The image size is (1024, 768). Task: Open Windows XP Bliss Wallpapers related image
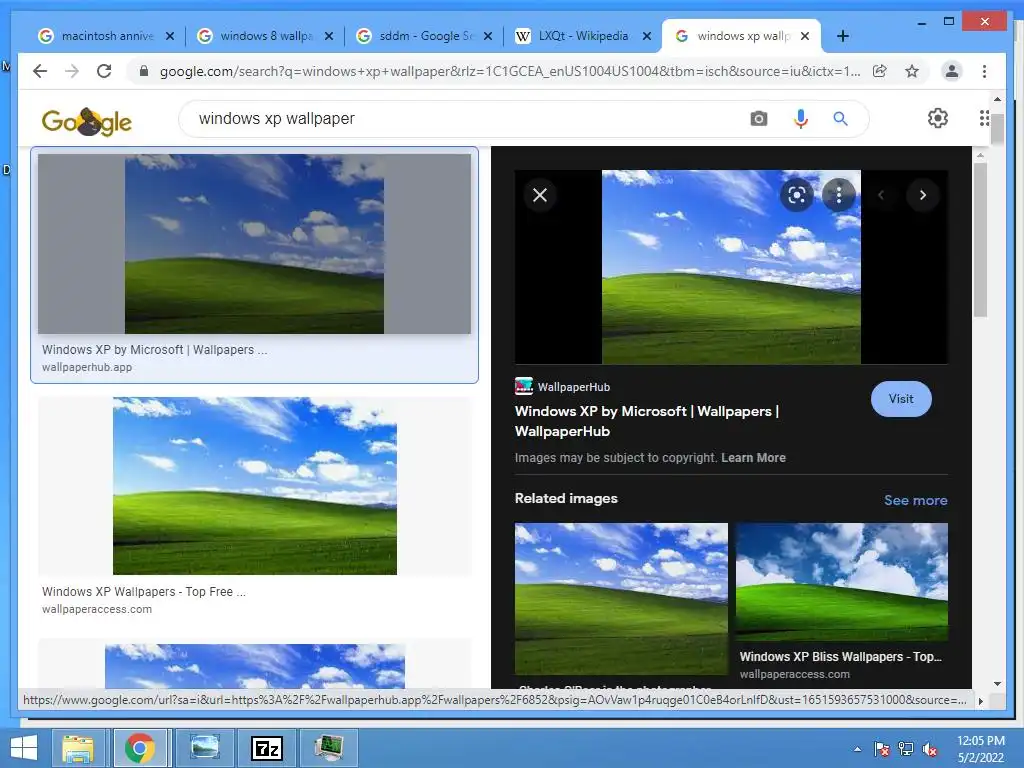click(842, 581)
